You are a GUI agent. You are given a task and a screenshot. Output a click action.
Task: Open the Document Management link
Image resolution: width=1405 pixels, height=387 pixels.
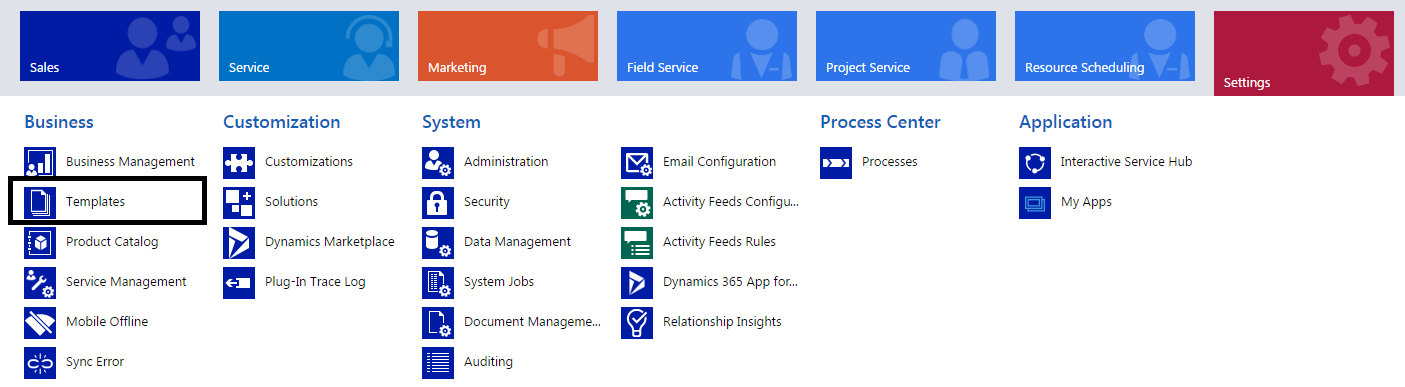coord(533,322)
